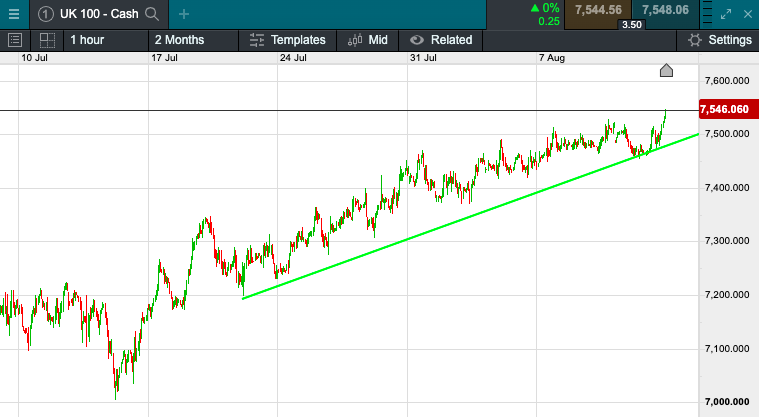759x417 pixels.
Task: Click the gray home-shaped marker on chart
Action: (x=667, y=70)
